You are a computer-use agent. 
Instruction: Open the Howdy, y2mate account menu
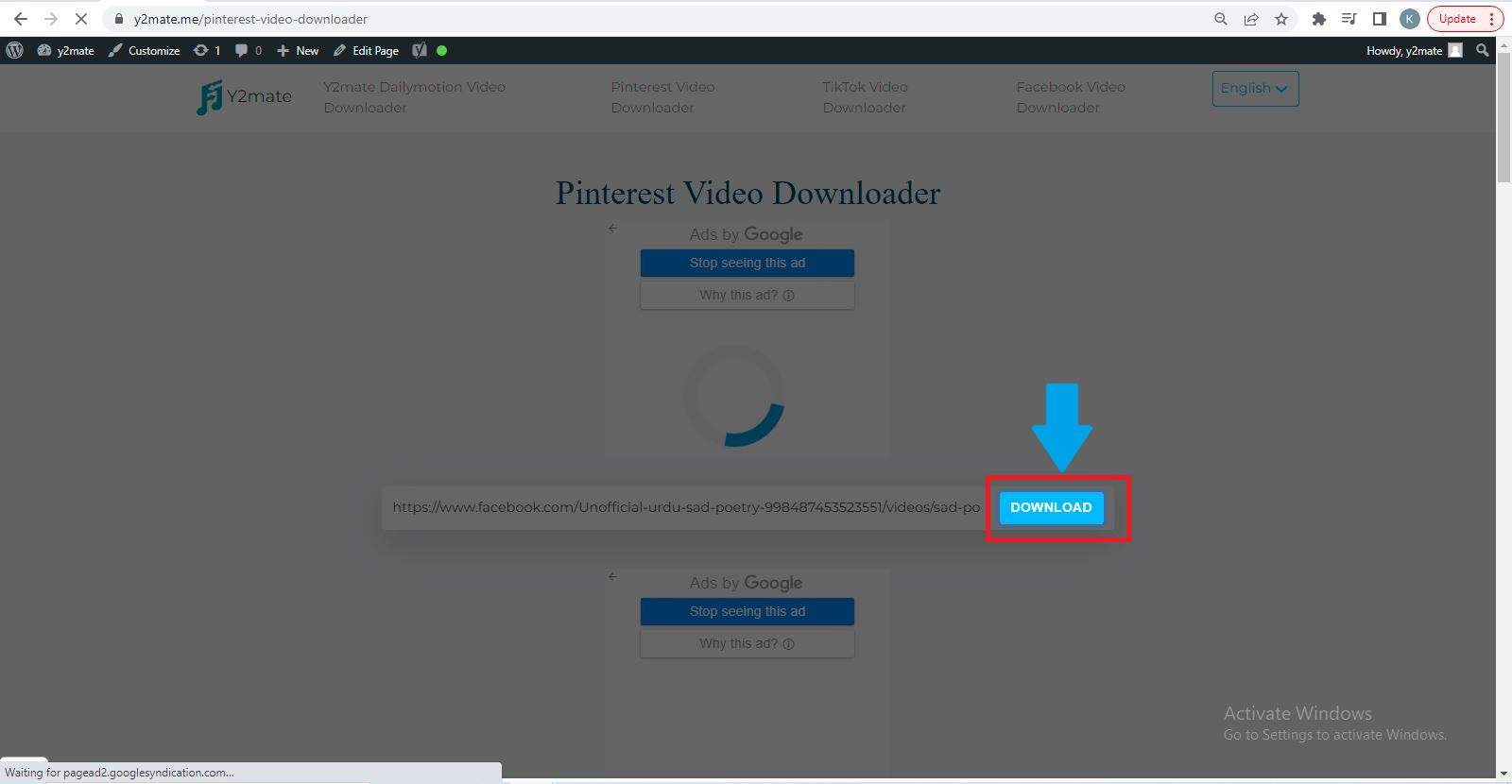tap(1415, 51)
